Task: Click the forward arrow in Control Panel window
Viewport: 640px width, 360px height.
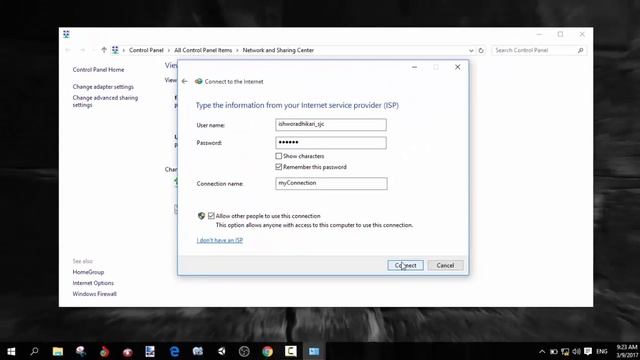Action: [82, 50]
